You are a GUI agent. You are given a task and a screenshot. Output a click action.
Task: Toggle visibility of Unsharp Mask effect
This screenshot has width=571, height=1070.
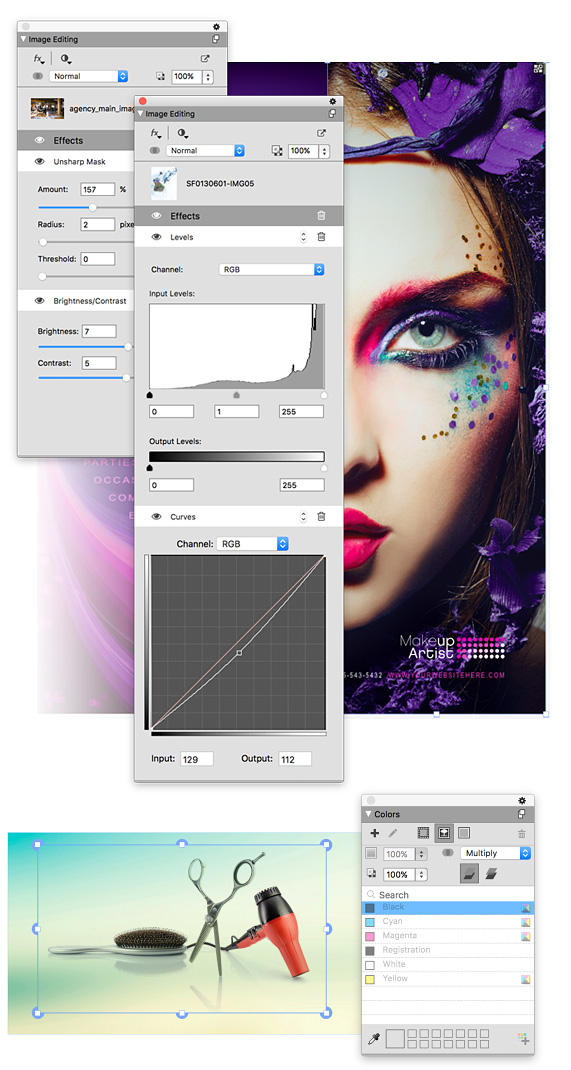click(40, 162)
